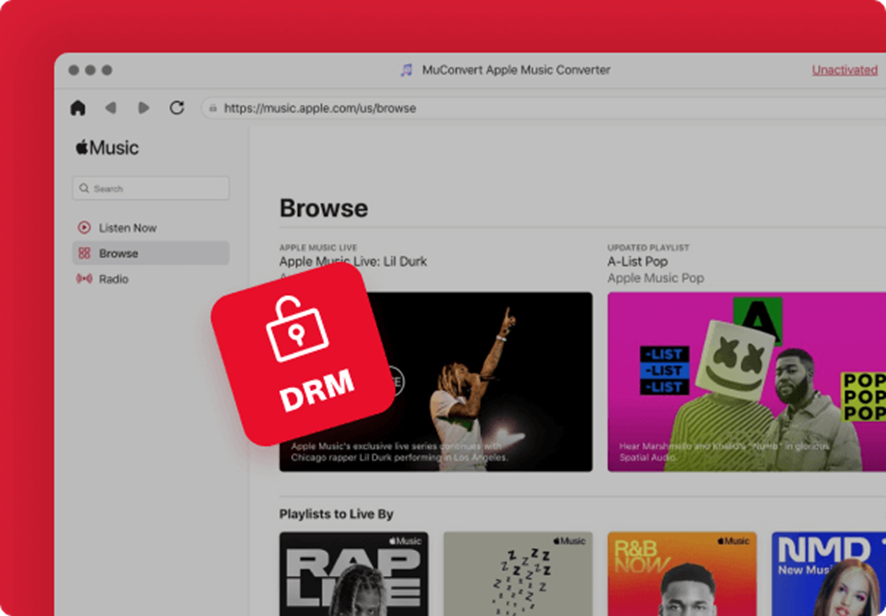Open Radio in the sidebar
Viewport: 886px width, 616px height.
click(151, 279)
